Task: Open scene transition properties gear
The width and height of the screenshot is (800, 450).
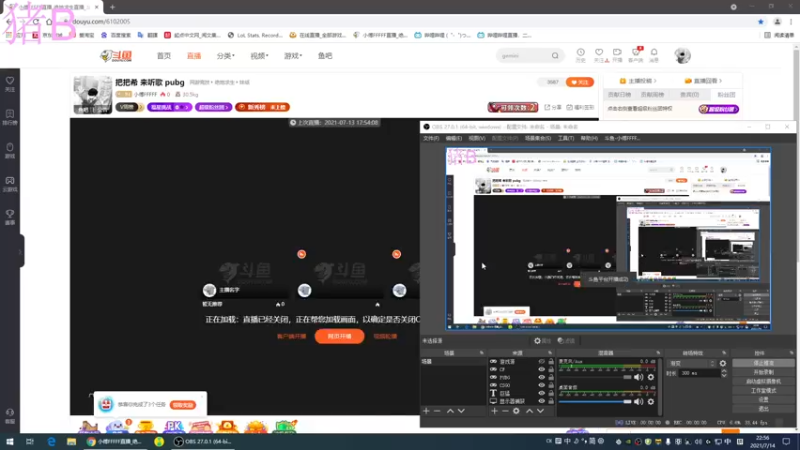Action: tap(722, 364)
